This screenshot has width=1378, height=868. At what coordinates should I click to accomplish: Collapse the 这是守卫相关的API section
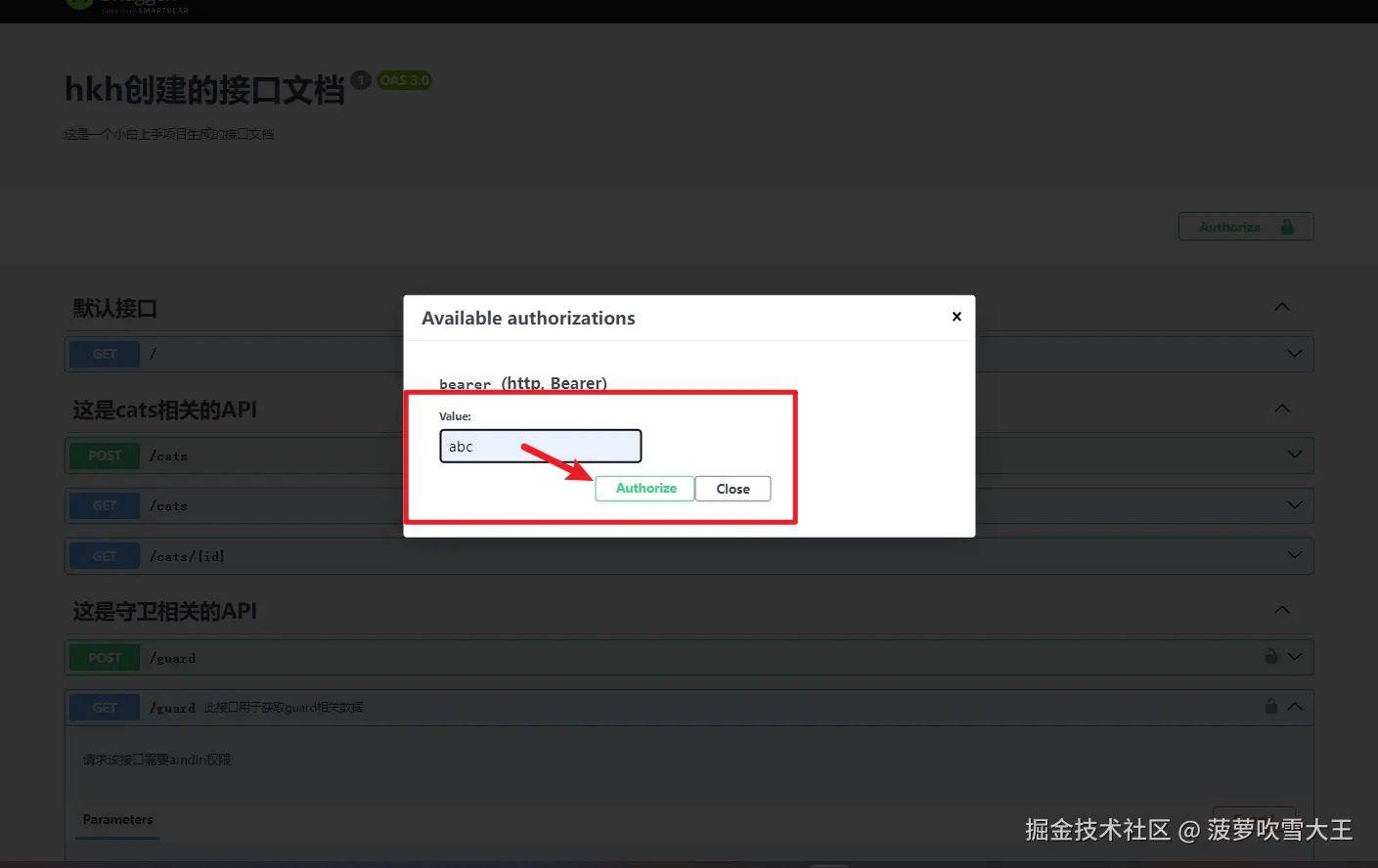coord(1281,609)
